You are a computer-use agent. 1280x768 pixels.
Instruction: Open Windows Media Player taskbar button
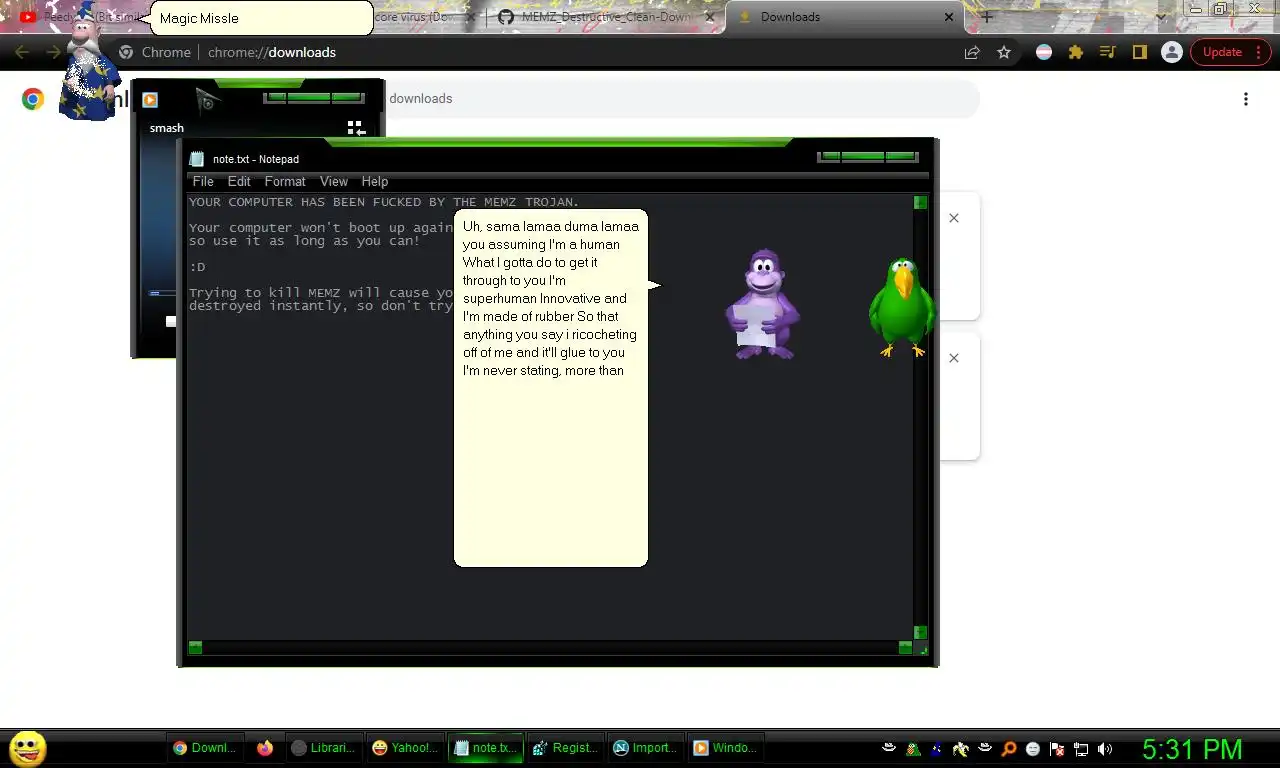click(725, 748)
